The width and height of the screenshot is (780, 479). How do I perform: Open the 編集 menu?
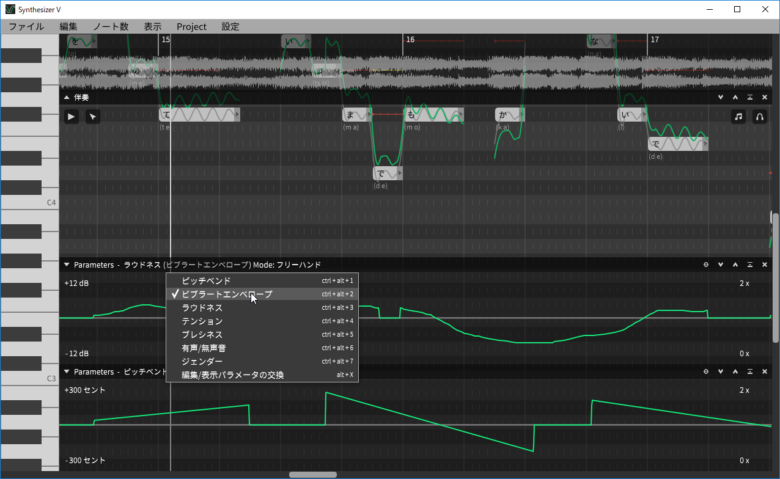click(69, 26)
